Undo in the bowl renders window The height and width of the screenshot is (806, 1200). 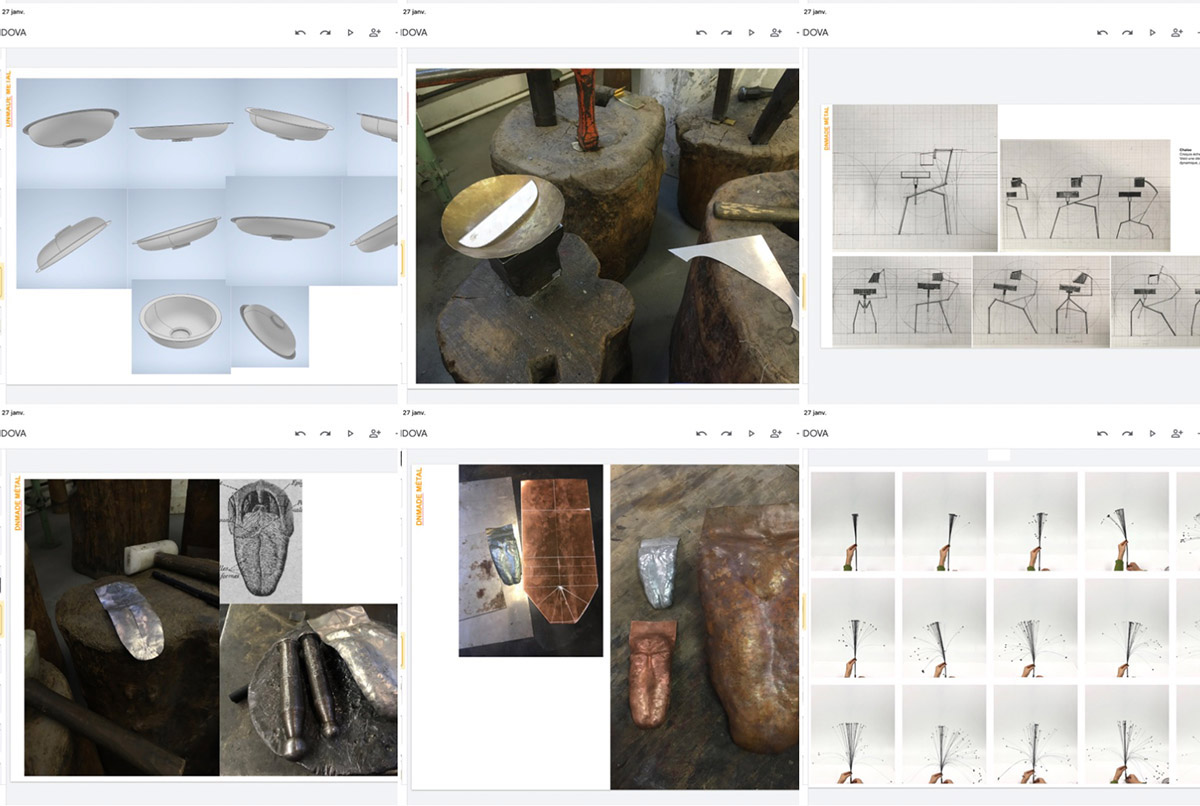point(300,32)
